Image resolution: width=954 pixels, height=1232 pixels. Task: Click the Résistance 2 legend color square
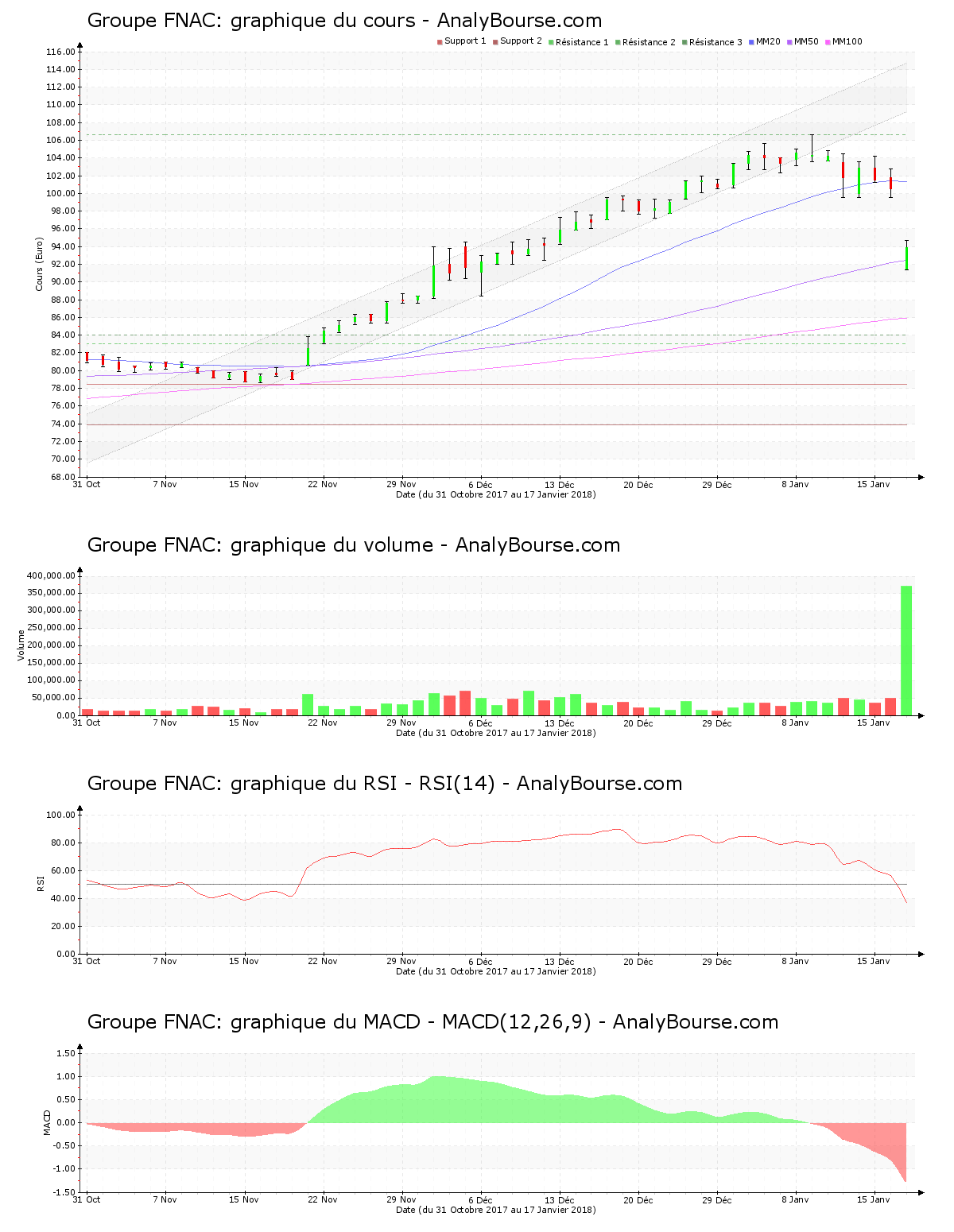tap(618, 42)
